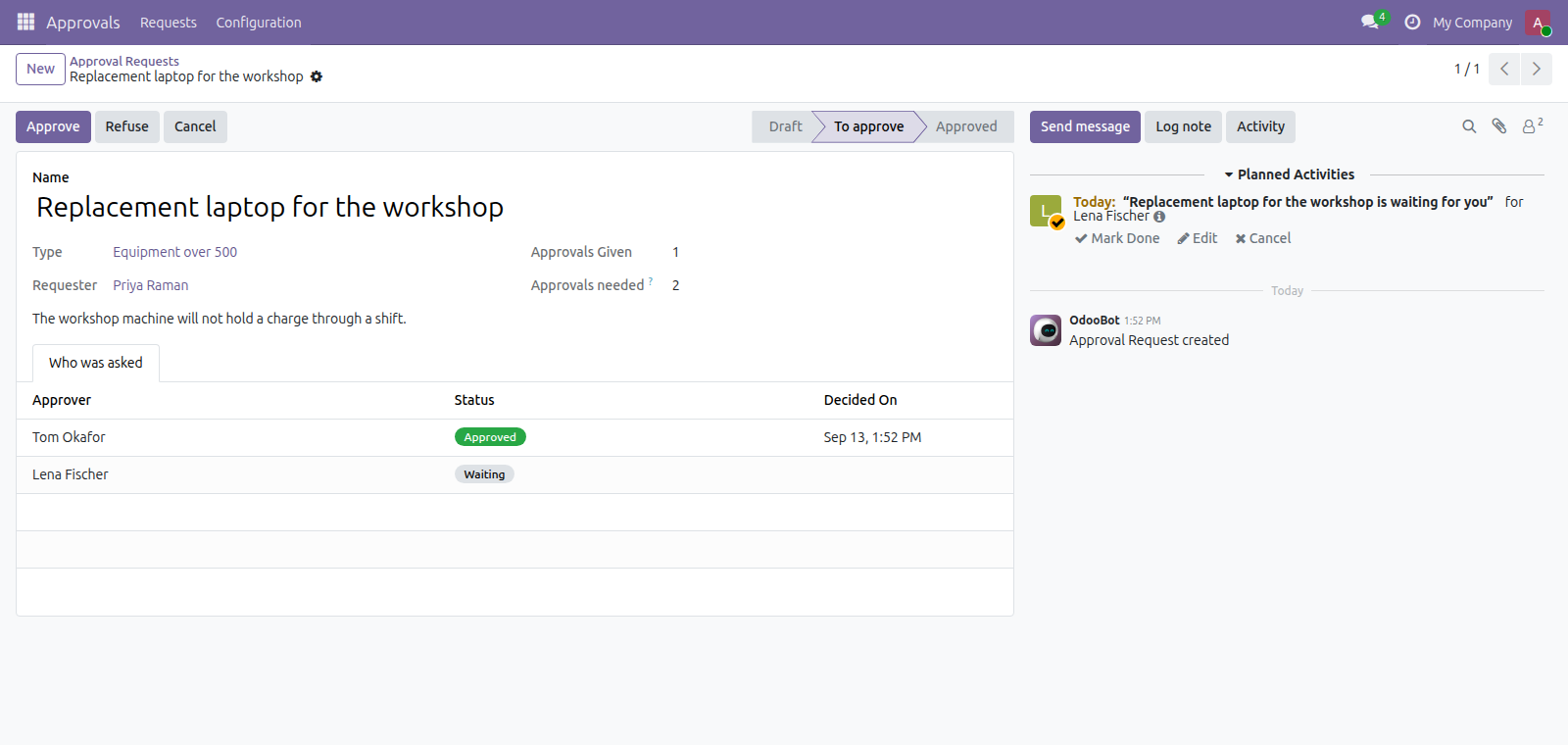1568x745 pixels.
Task: Open the Requests menu
Action: click(x=168, y=22)
